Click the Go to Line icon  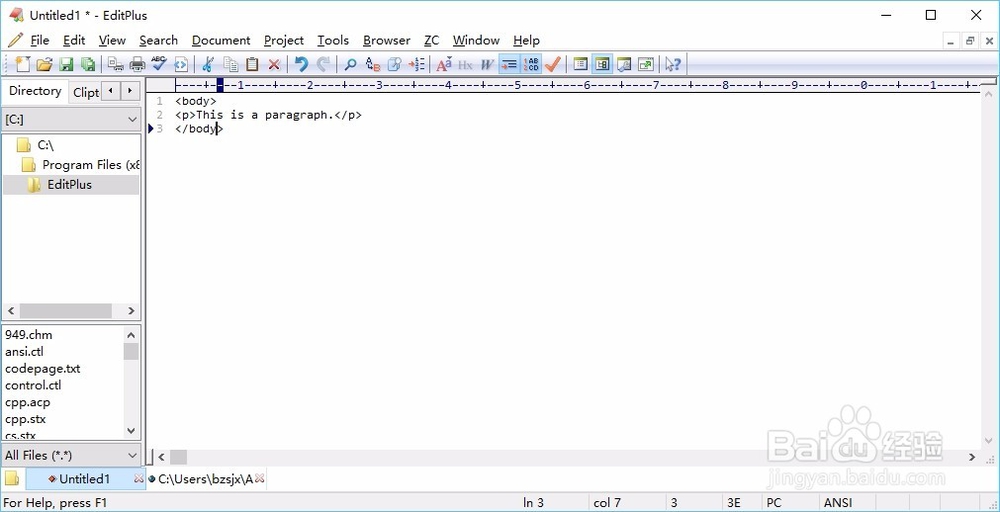[x=416, y=64]
